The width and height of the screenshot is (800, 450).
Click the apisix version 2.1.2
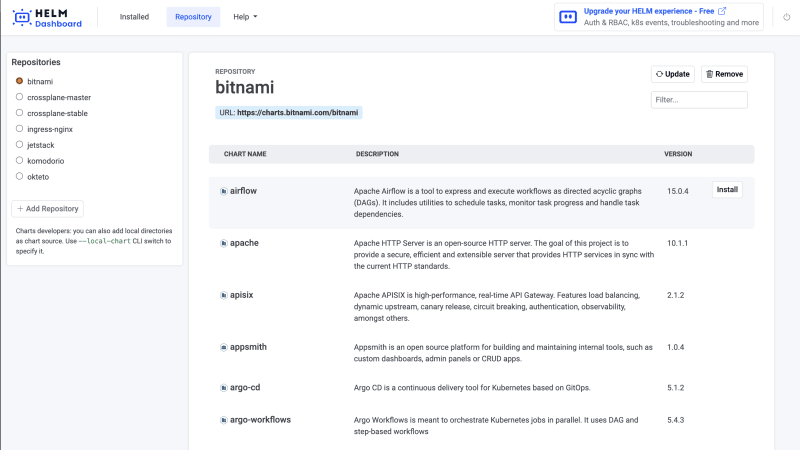676,295
